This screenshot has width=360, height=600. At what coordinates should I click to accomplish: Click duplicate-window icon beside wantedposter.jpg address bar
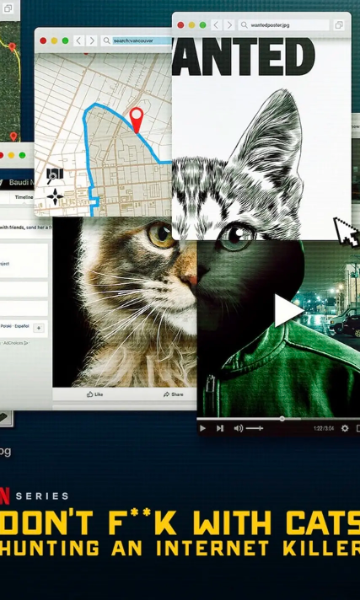point(339,25)
